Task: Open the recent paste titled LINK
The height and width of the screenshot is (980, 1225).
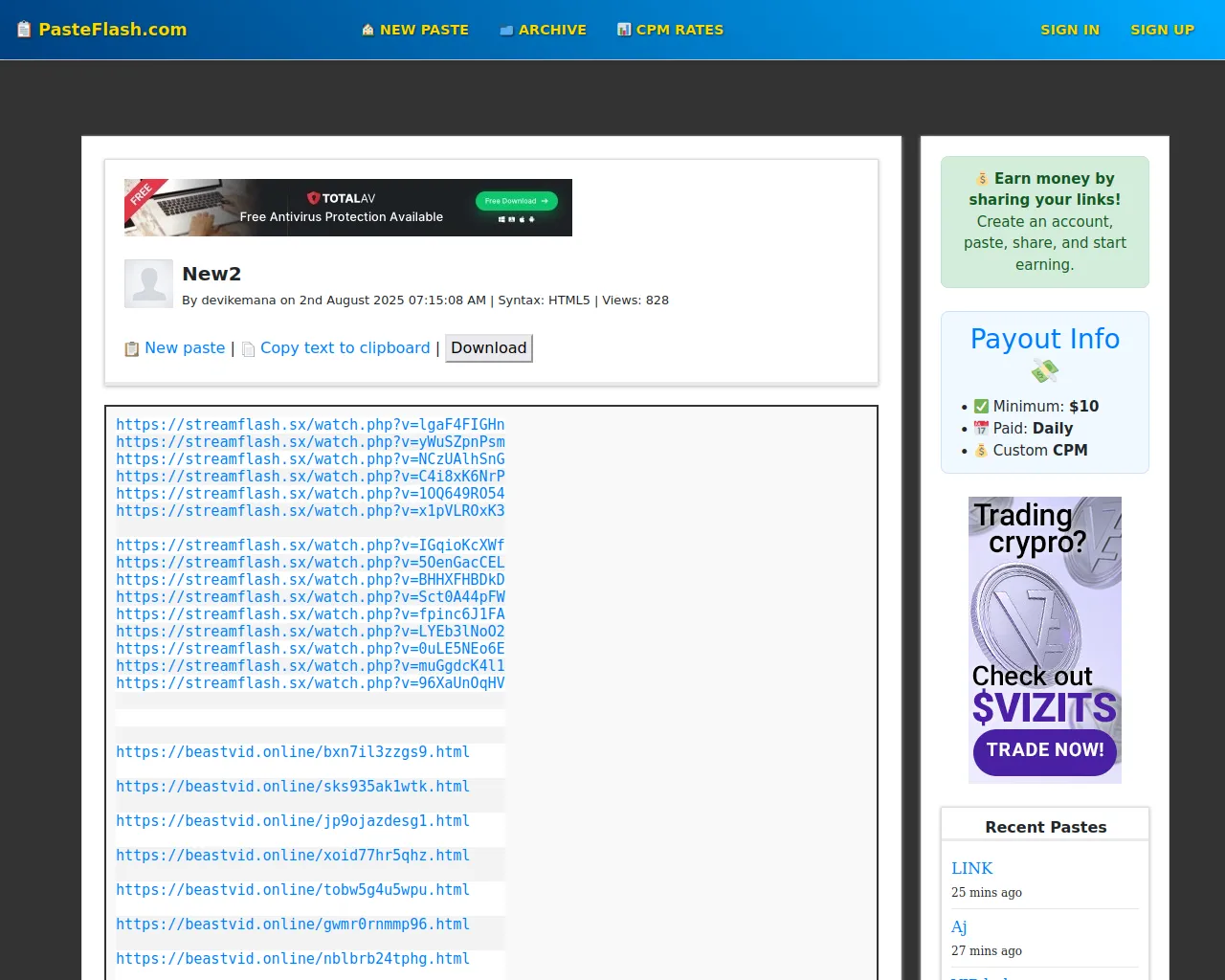Action: (x=971, y=868)
